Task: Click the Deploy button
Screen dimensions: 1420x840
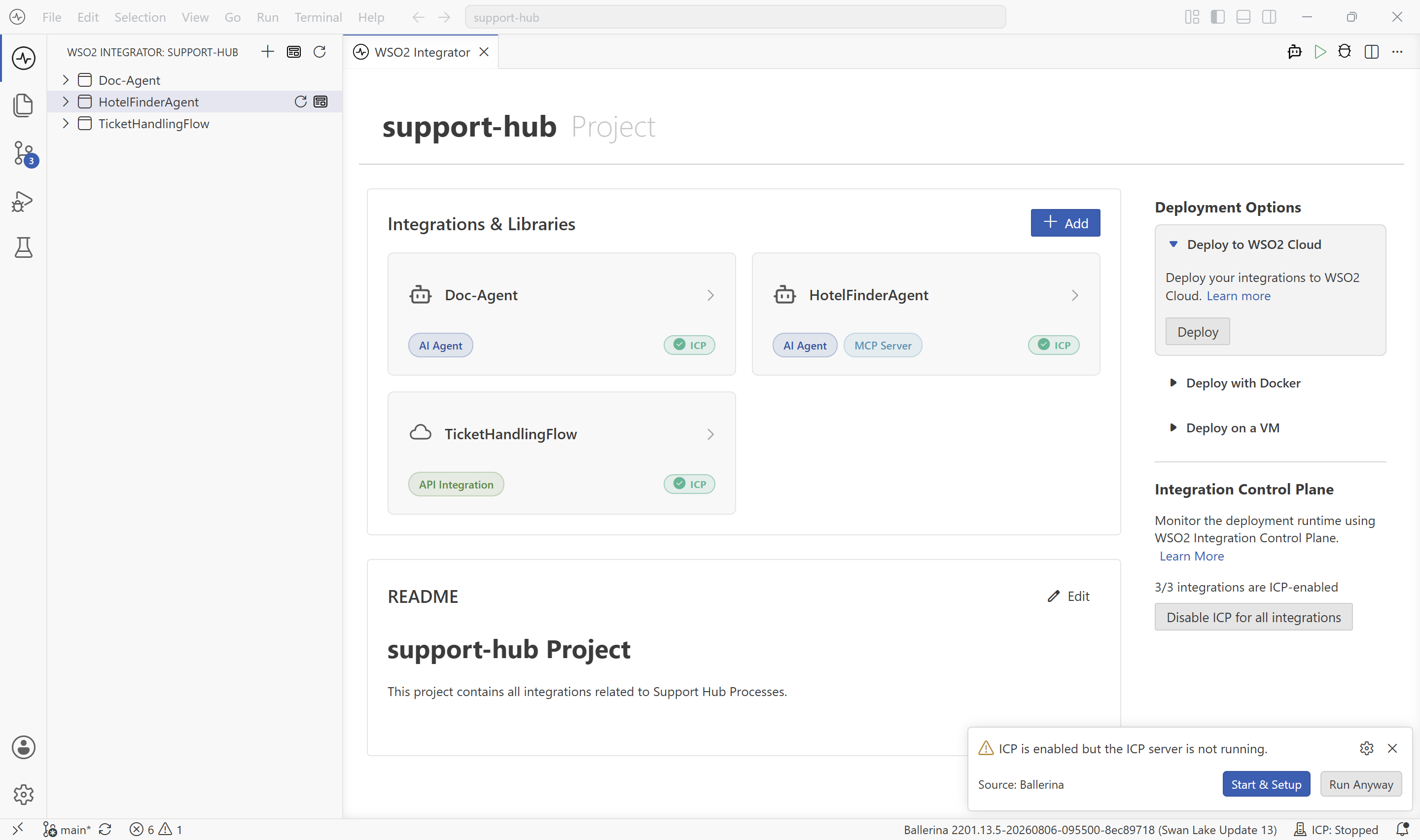Action: (x=1198, y=332)
